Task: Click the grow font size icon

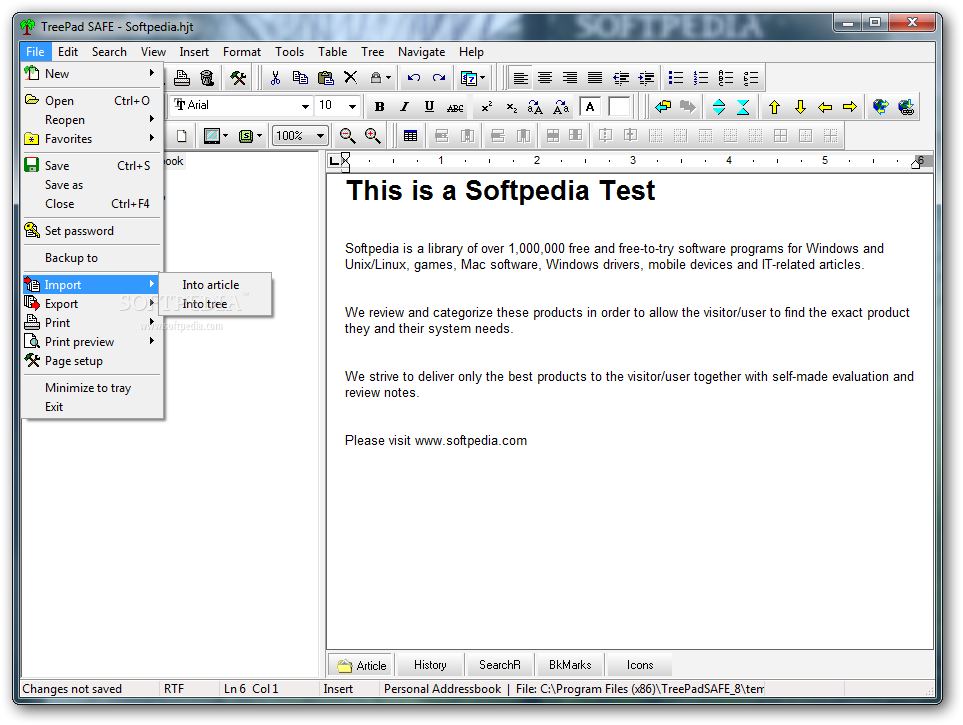Action: click(x=536, y=107)
